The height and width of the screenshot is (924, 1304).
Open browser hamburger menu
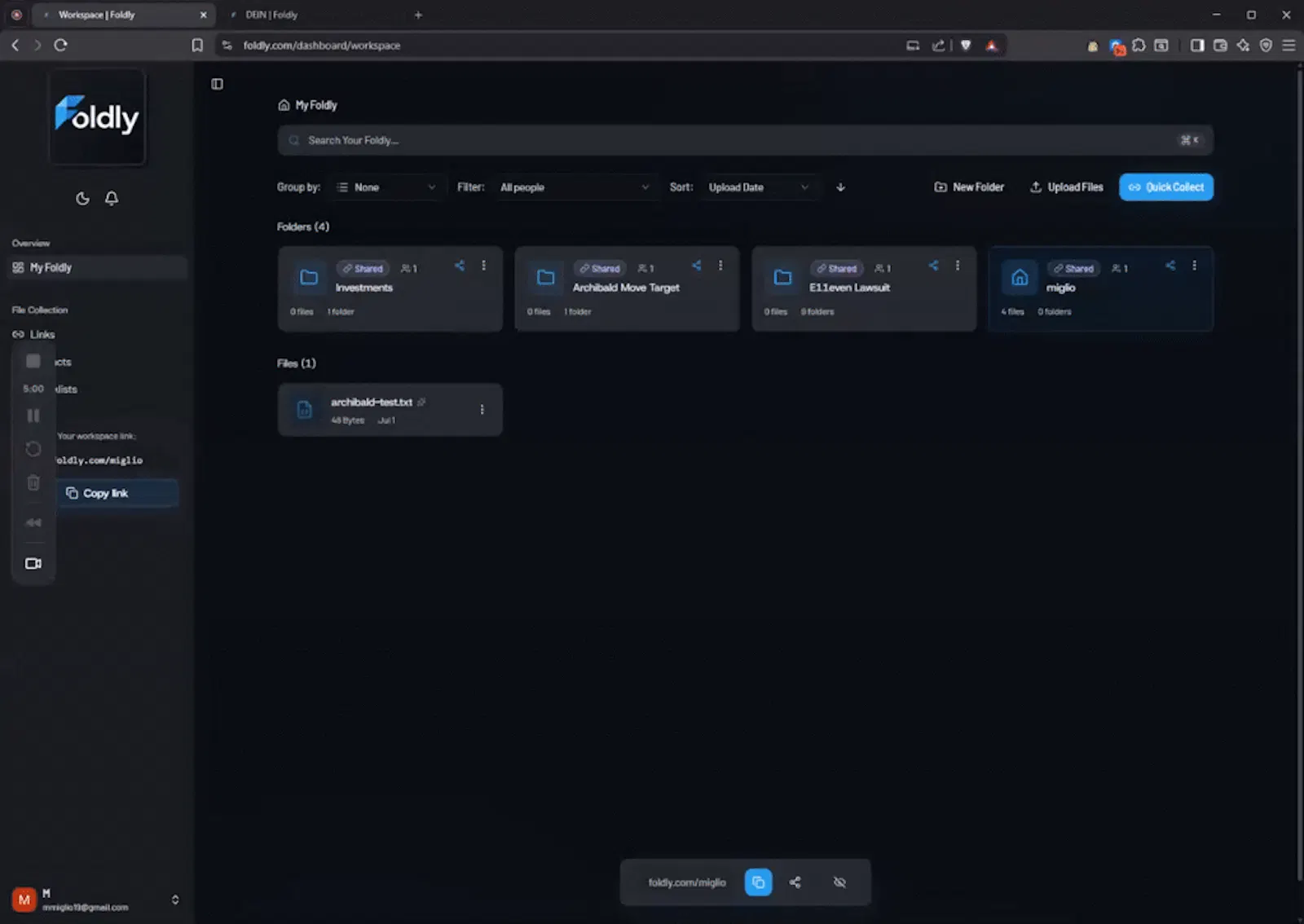point(1289,46)
